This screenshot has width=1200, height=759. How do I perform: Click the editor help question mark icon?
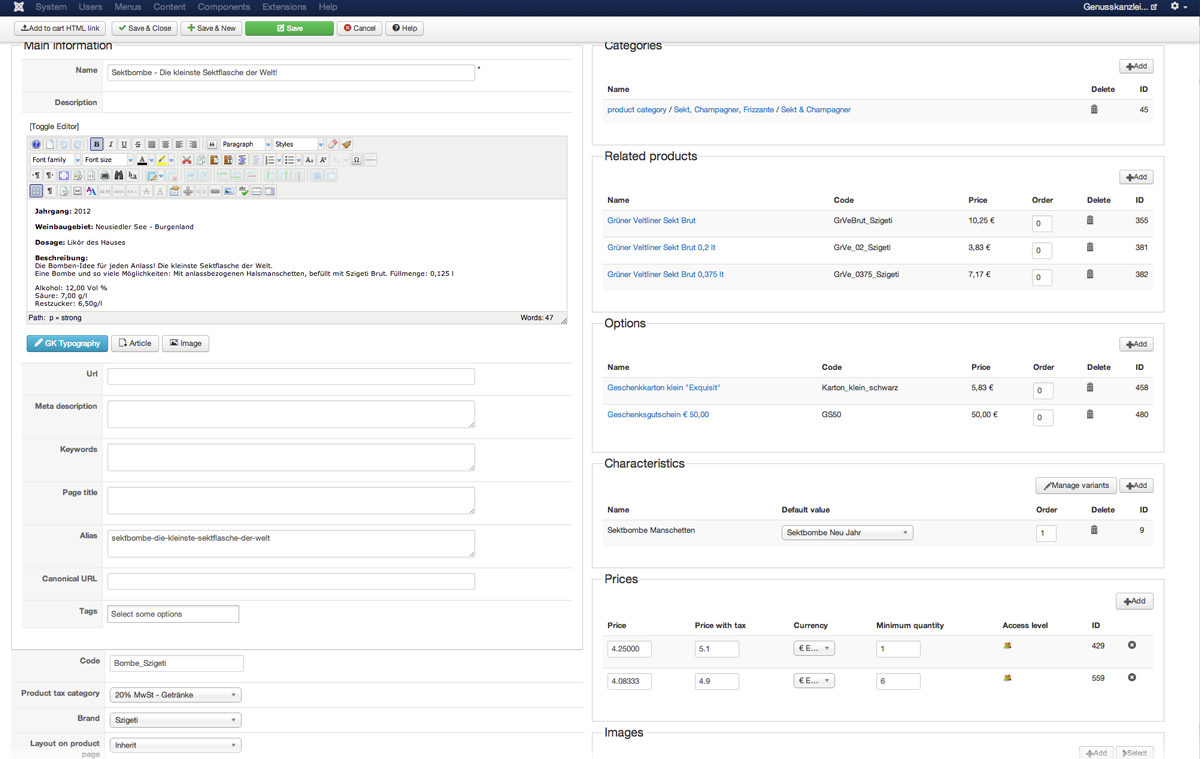click(x=36, y=145)
